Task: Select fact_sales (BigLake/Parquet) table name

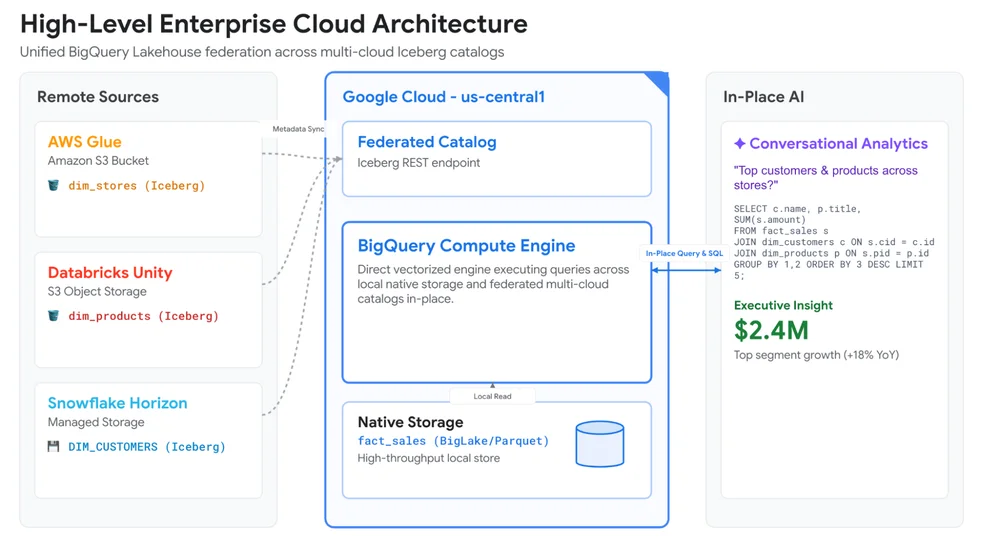Action: click(453, 441)
